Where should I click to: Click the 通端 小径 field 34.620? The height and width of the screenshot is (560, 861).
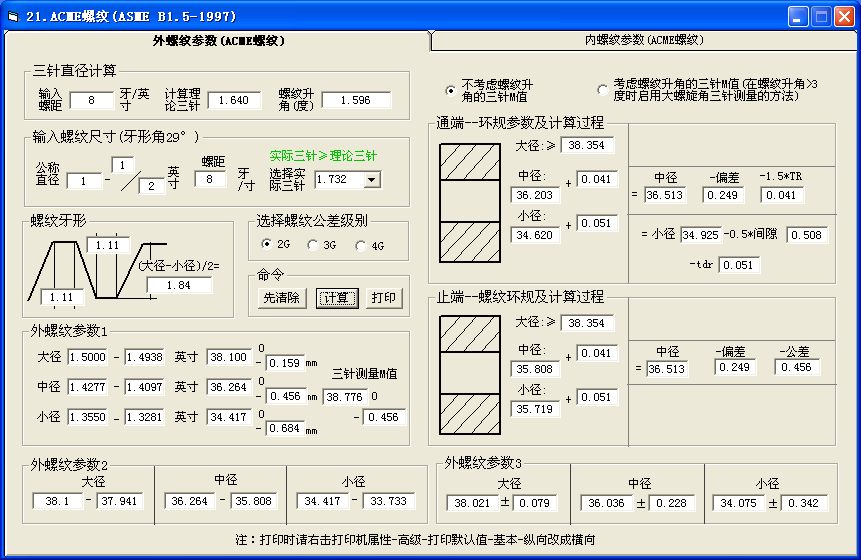point(534,235)
